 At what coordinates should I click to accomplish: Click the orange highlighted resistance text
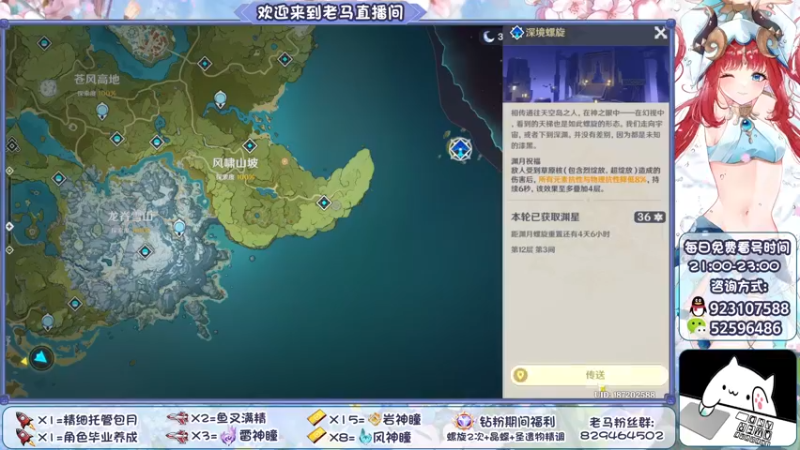click(592, 180)
